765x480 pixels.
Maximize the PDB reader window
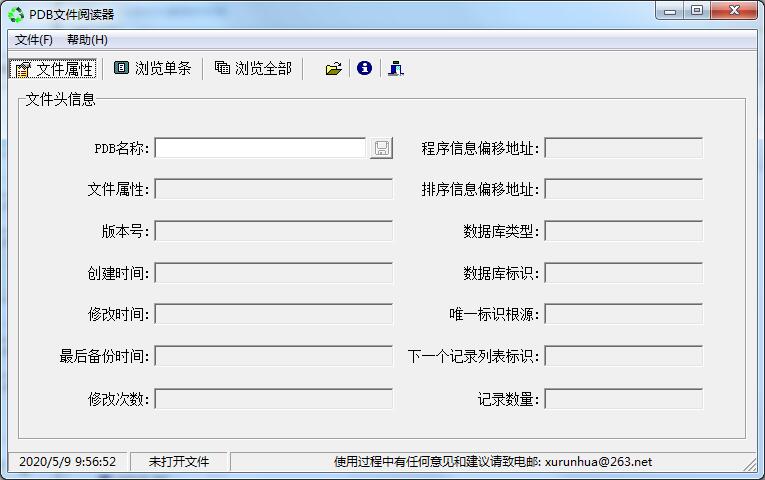(697, 11)
